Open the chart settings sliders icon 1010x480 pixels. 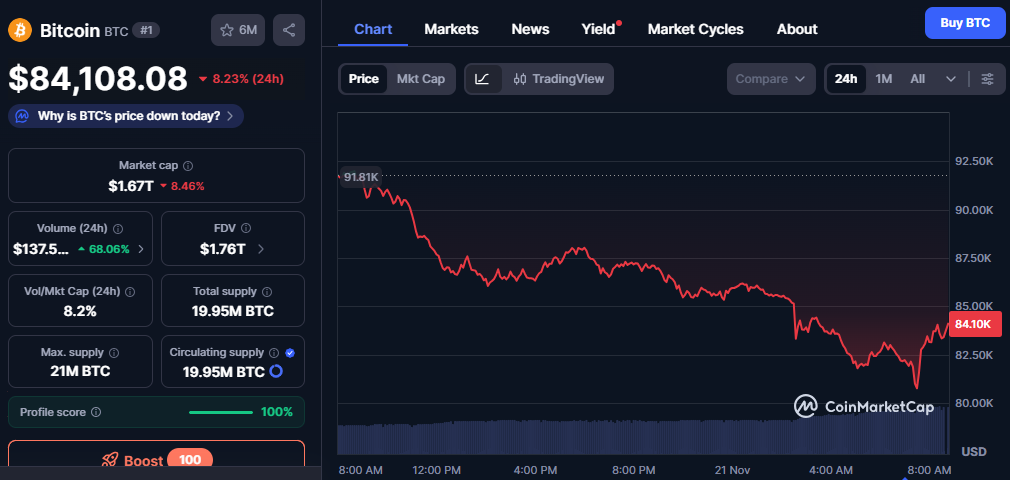[987, 79]
